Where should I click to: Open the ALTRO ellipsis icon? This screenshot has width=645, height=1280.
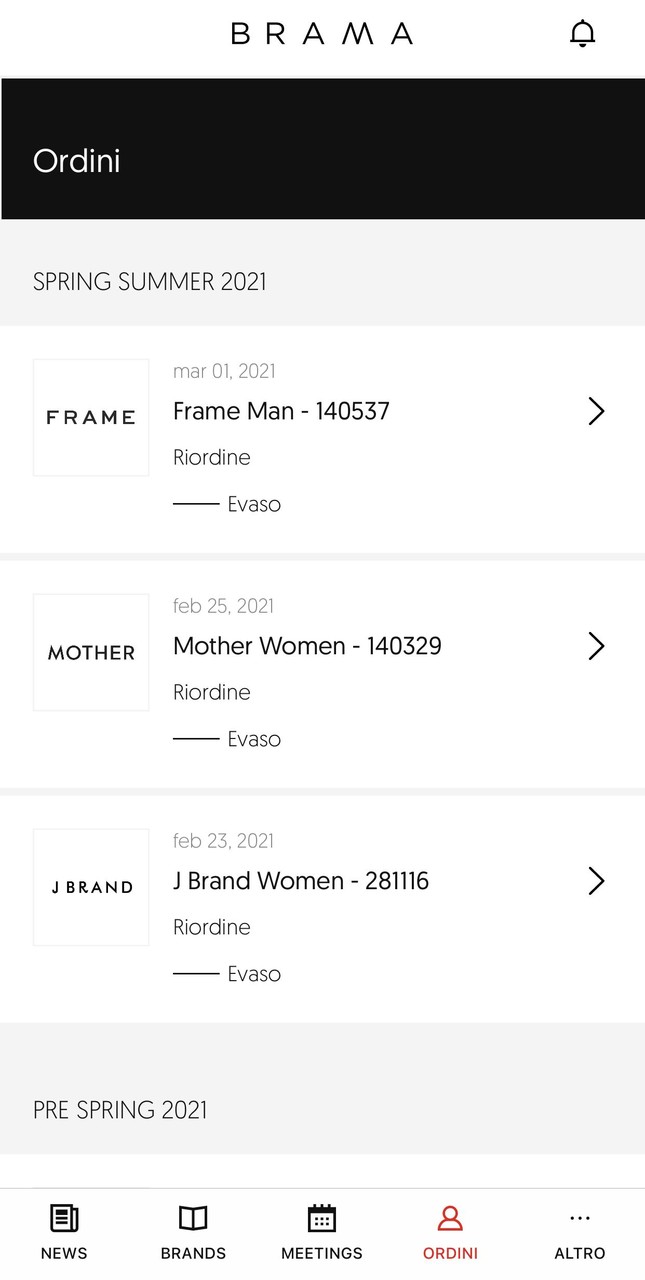580,1218
